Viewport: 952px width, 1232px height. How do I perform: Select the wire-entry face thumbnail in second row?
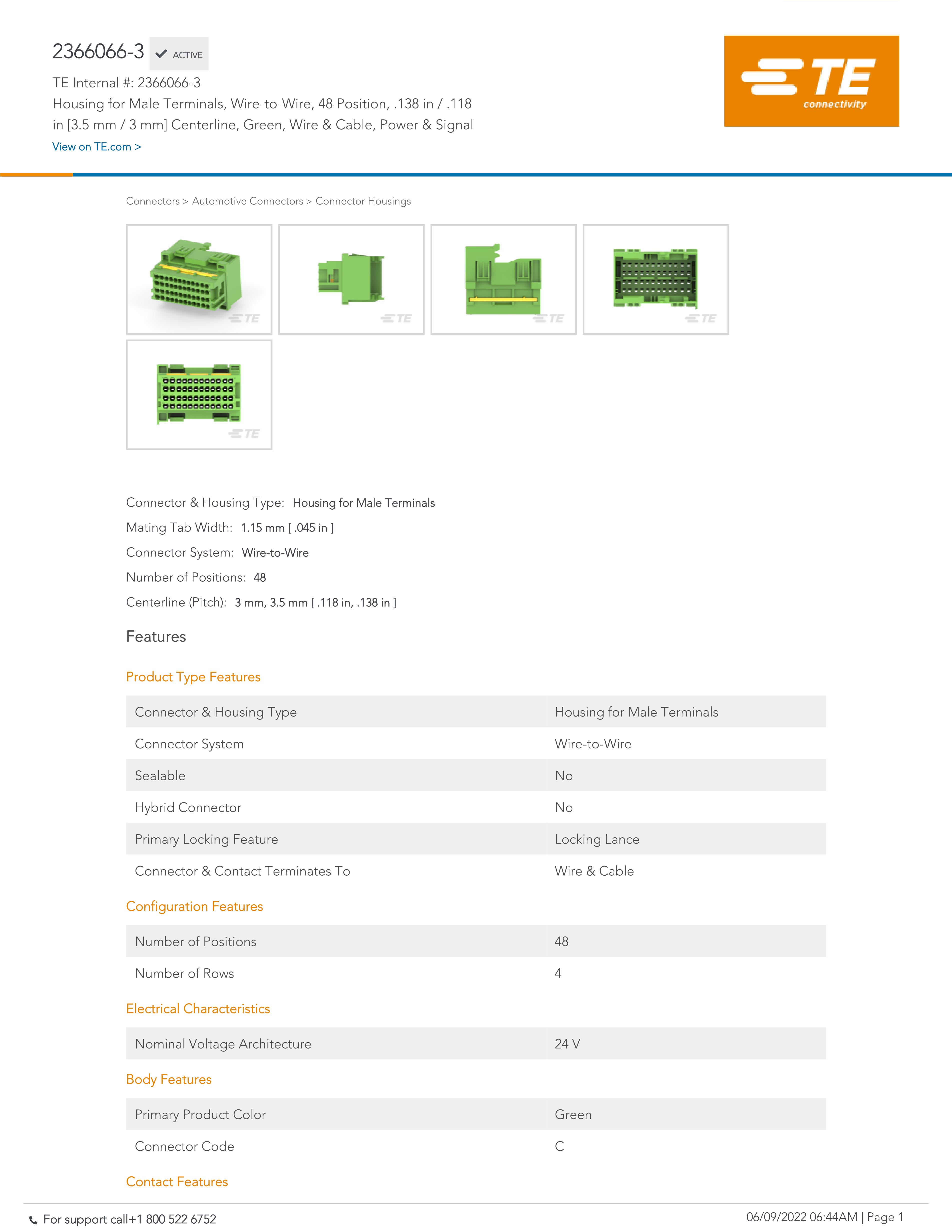199,394
